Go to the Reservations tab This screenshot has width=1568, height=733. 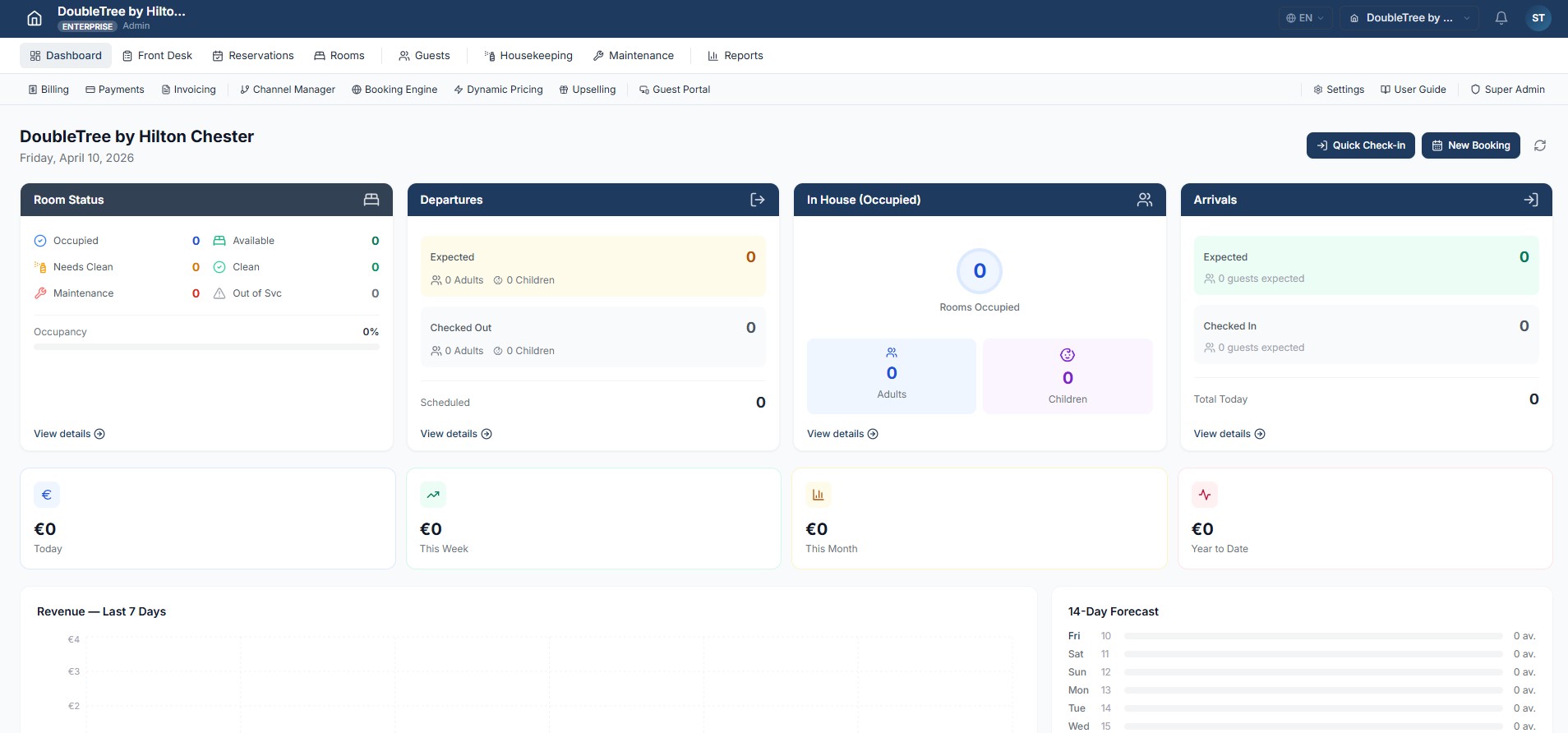coord(253,56)
